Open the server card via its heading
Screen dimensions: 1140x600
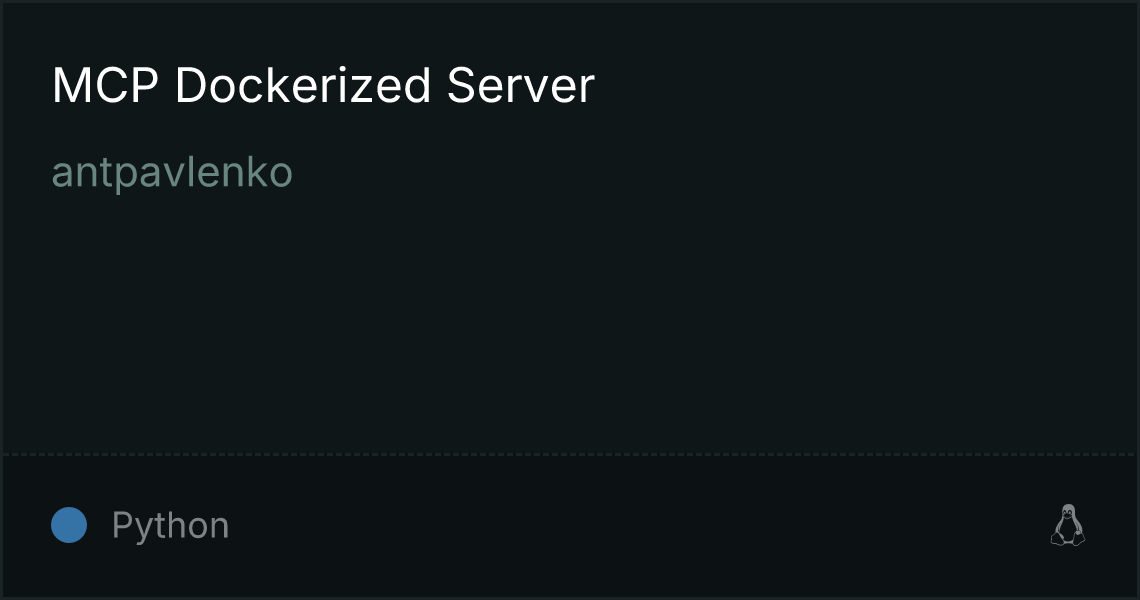[324, 85]
